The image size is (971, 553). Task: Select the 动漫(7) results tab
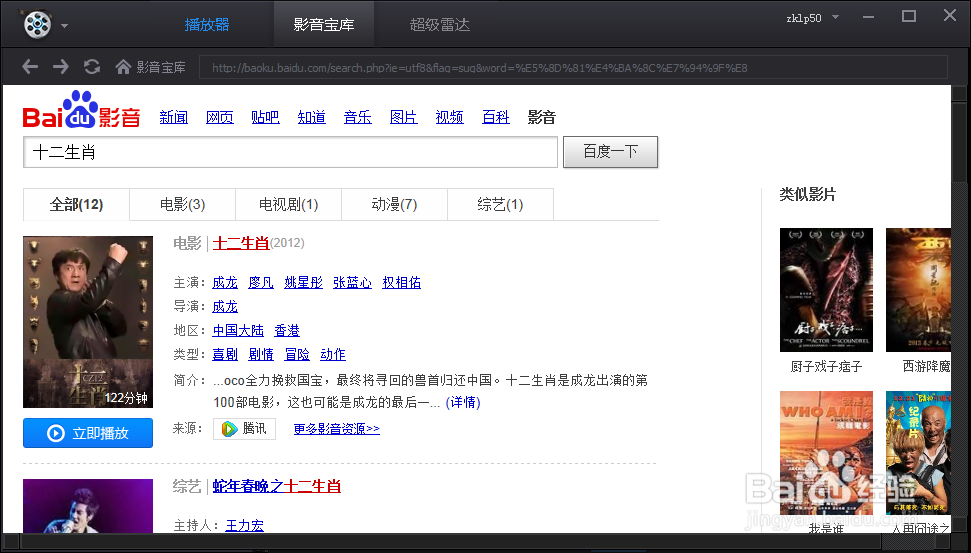tap(394, 204)
